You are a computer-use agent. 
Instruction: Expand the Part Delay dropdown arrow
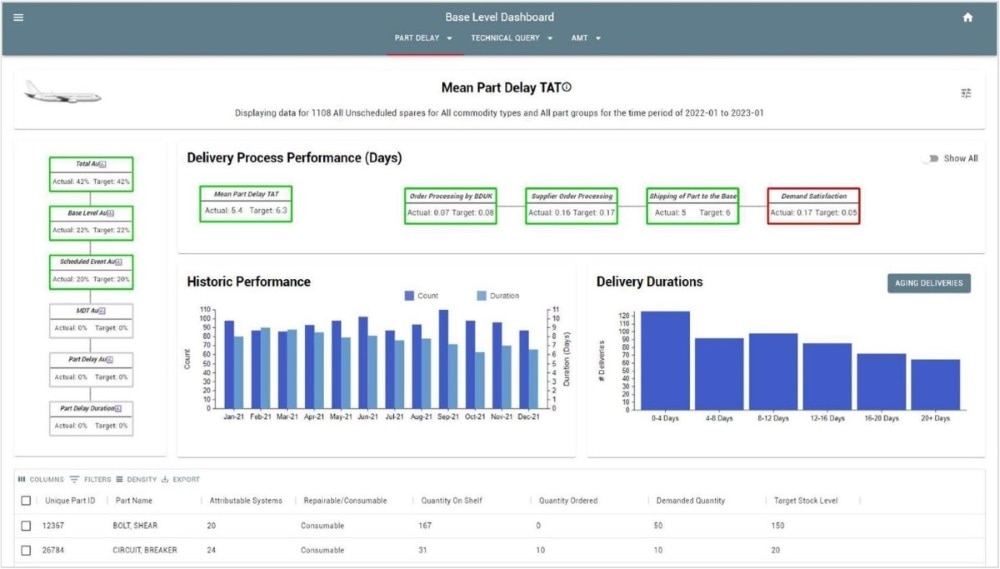point(450,38)
